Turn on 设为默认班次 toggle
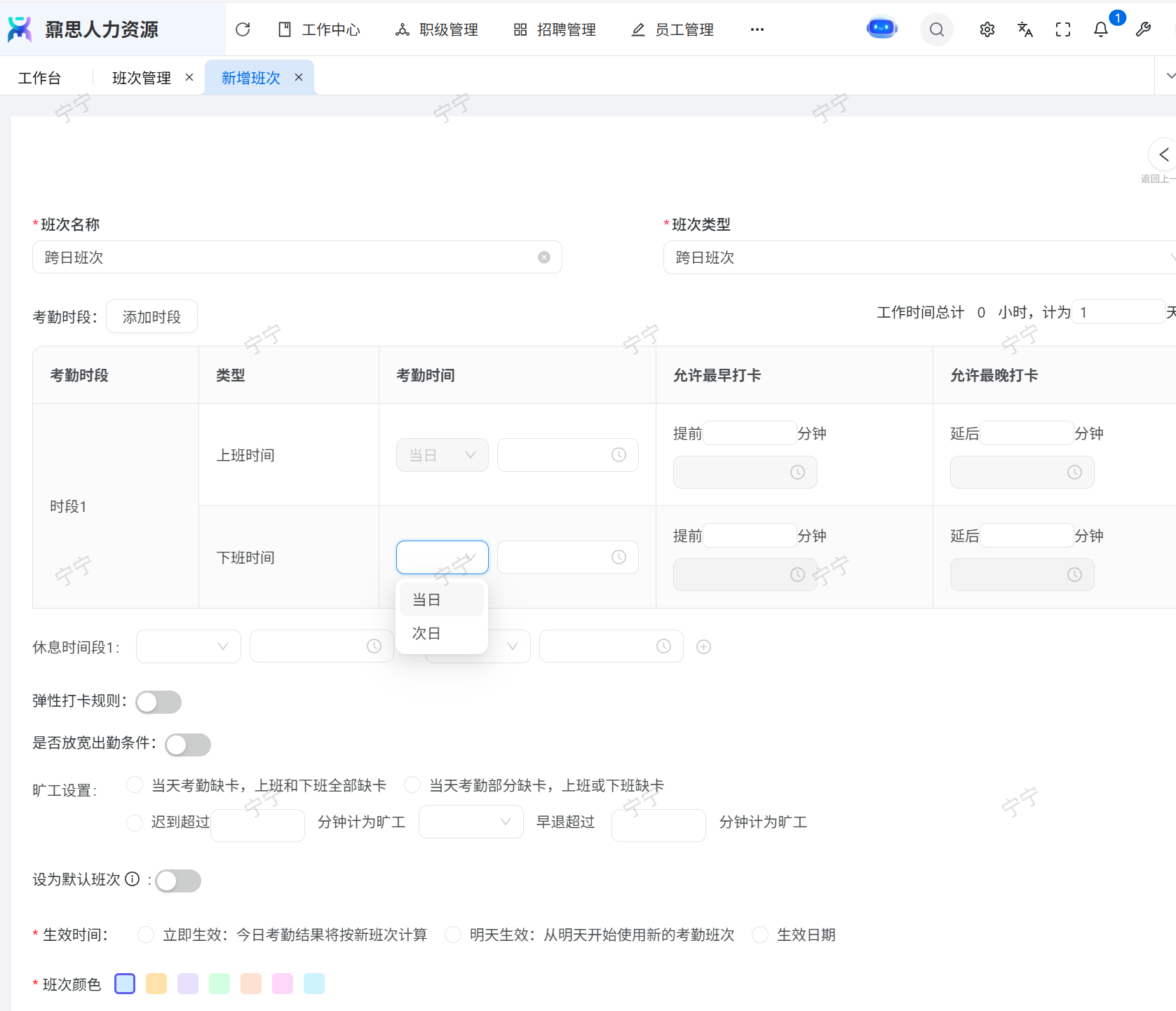This screenshot has width=1176, height=1011. pos(178,881)
